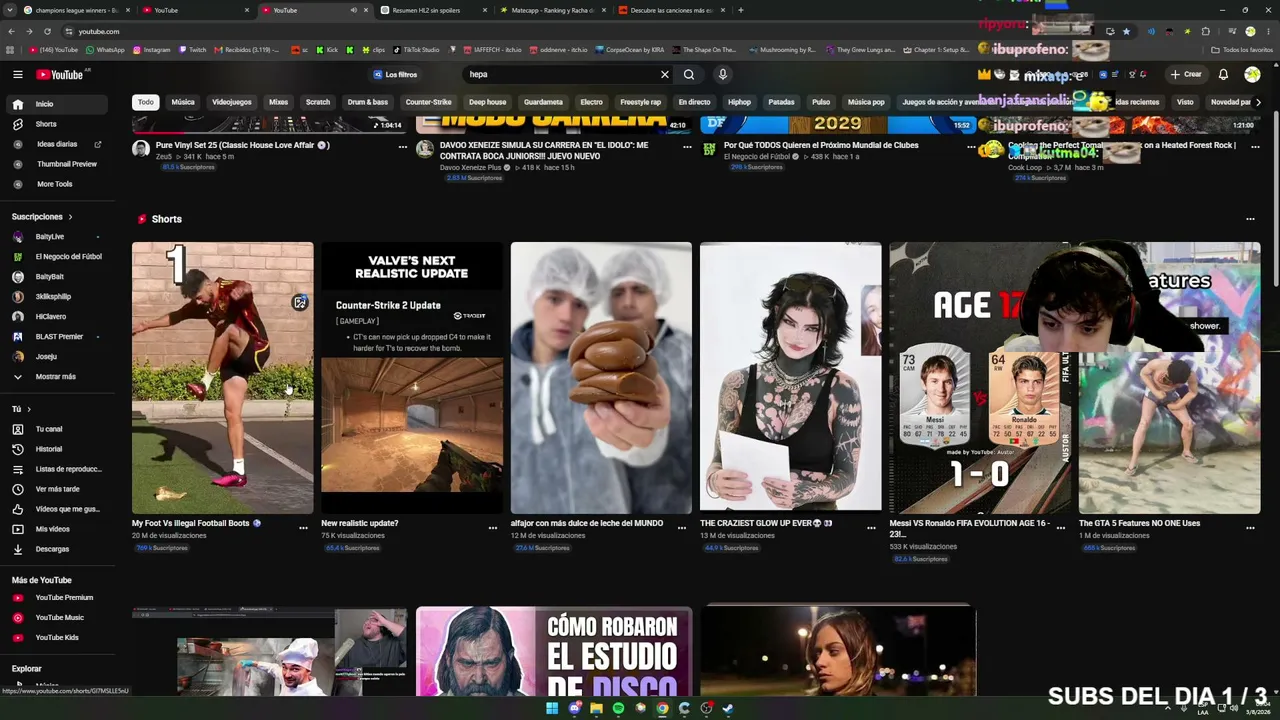This screenshot has height=720, width=1280.
Task: Open Tu canal in the sidebar
Action: pyautogui.click(x=57, y=429)
